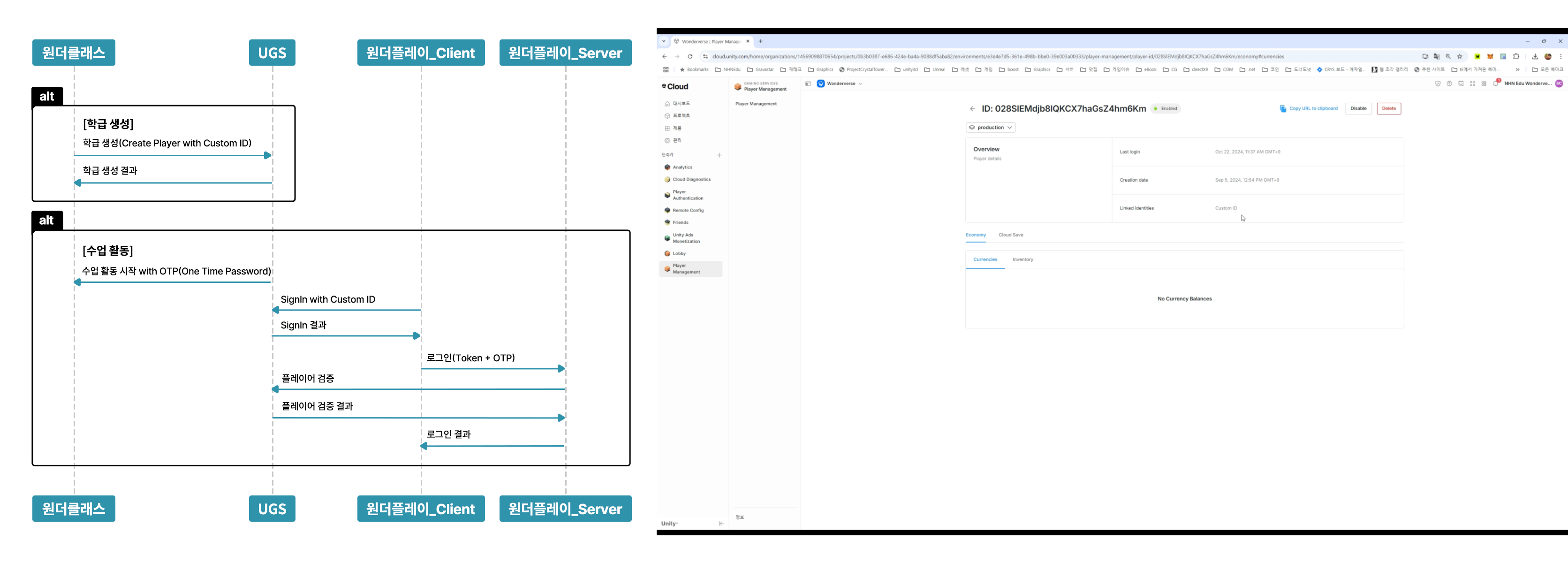1568x563 pixels.
Task: Click the Disable player button
Action: (1358, 108)
